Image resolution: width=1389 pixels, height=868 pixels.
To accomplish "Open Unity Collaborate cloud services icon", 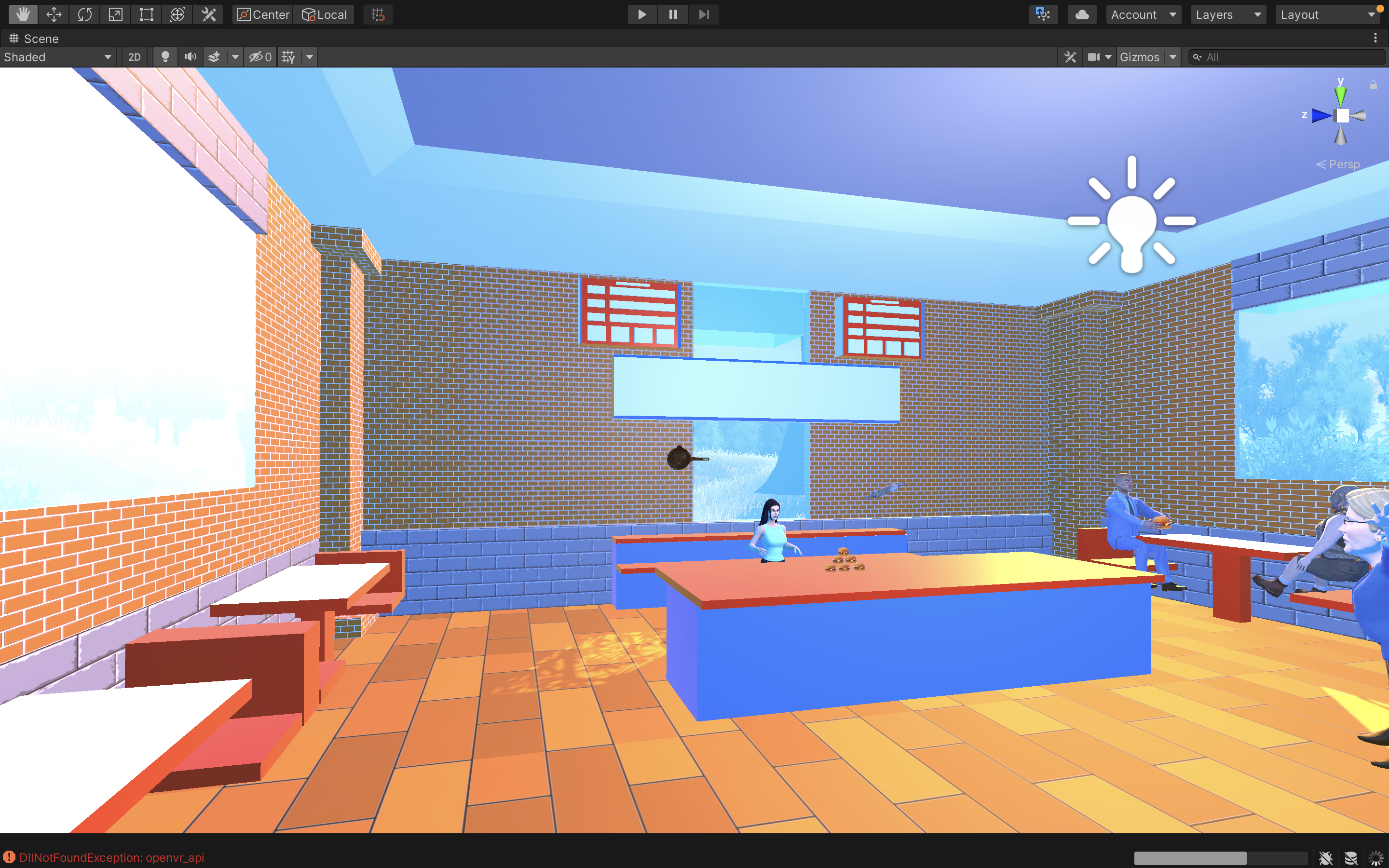I will [x=1082, y=14].
